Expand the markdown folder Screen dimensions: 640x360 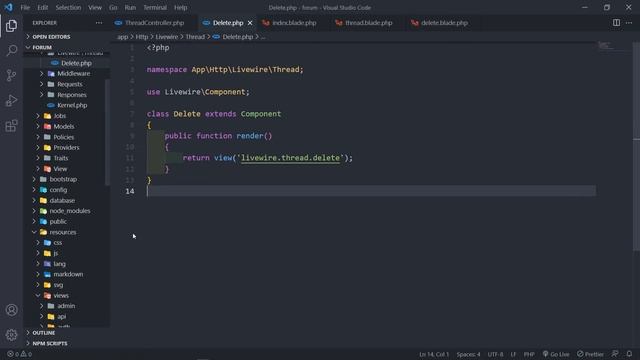point(68,274)
